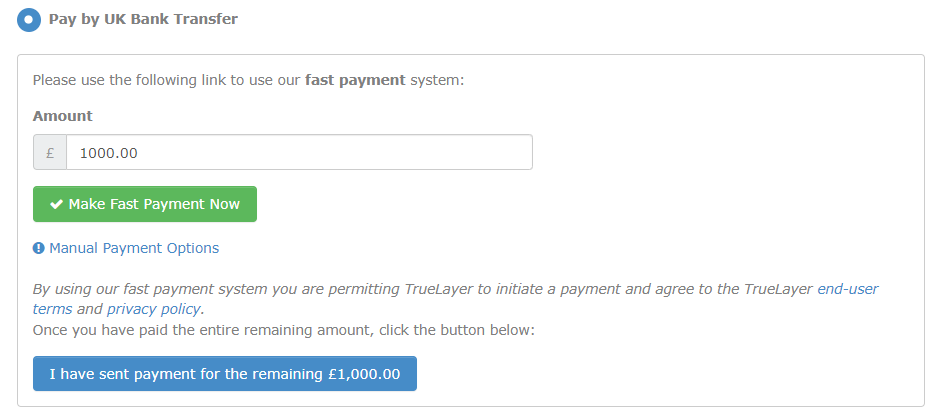Click the checkmark icon on the green button

click(x=57, y=204)
